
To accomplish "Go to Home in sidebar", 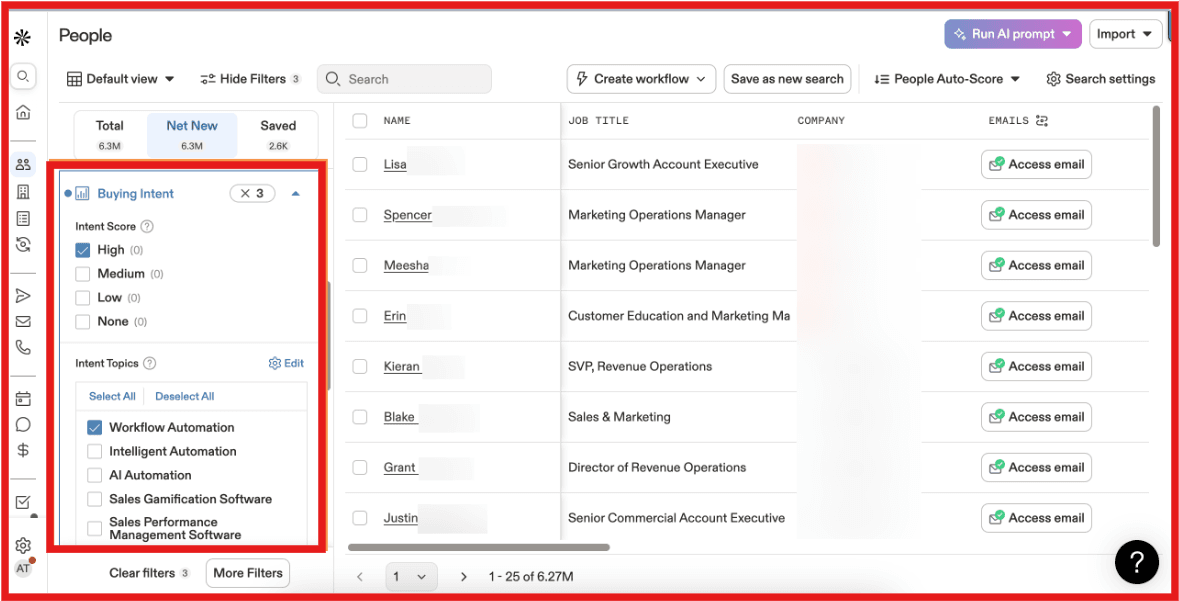I will 23,113.
